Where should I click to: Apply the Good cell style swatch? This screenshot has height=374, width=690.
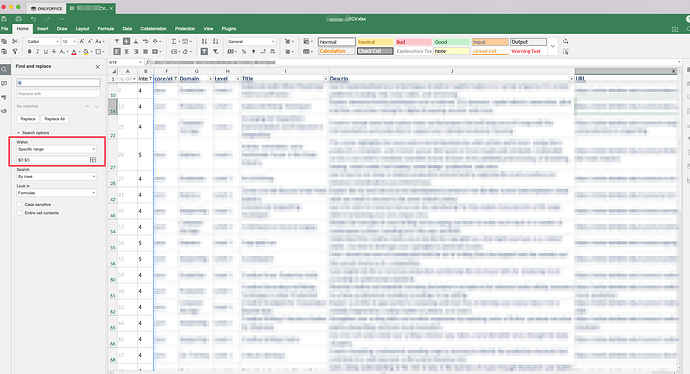point(451,42)
